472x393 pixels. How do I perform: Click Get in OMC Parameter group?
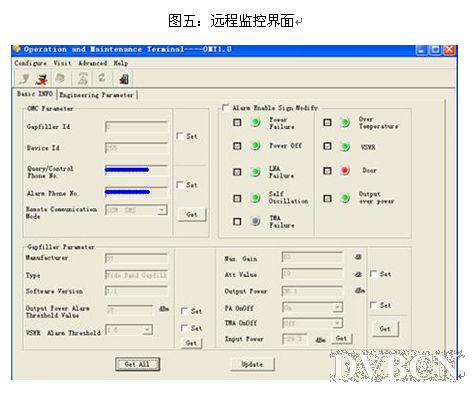click(x=192, y=214)
